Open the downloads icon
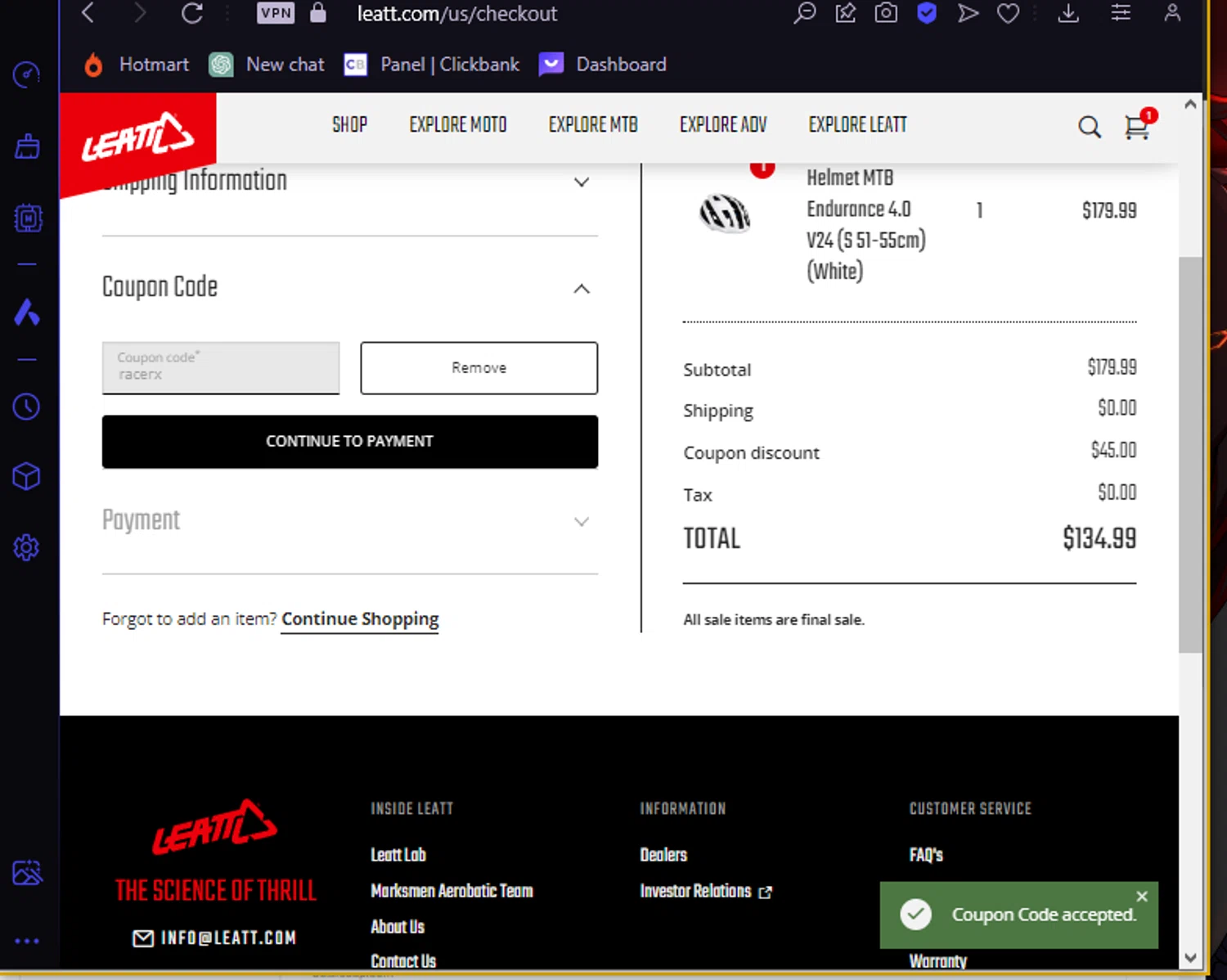 pyautogui.click(x=1068, y=13)
